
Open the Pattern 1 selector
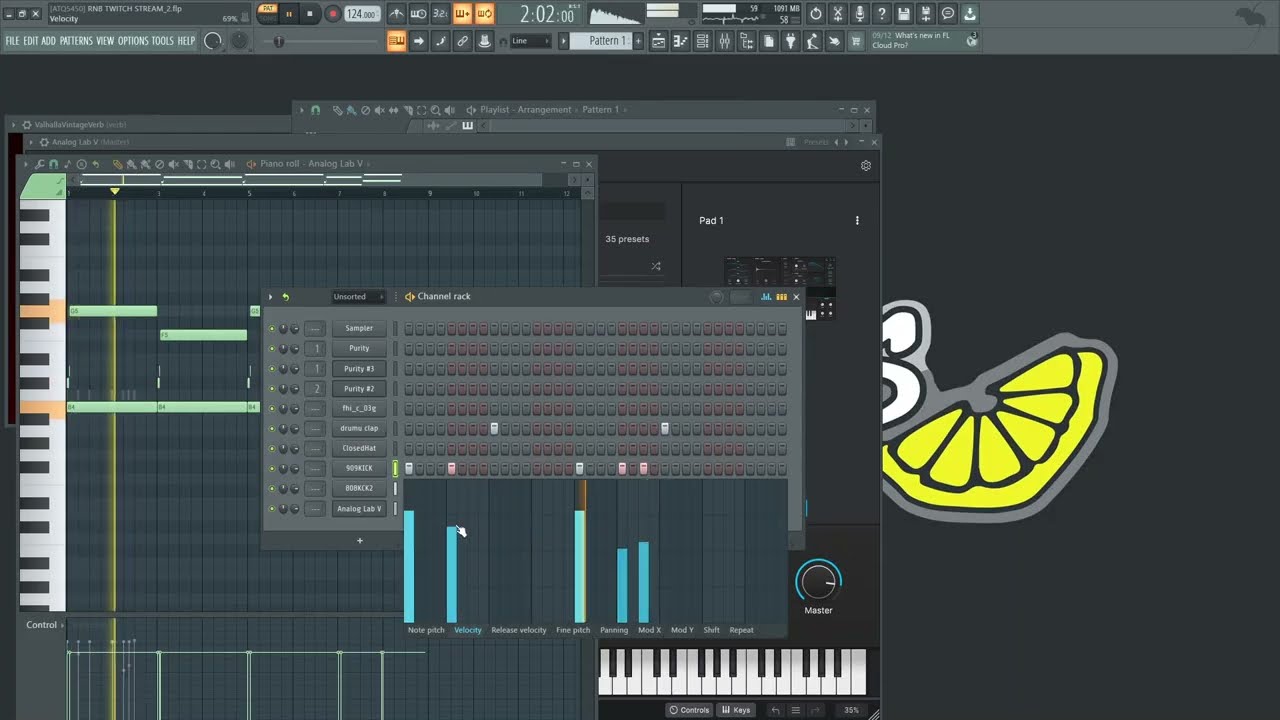[603, 41]
